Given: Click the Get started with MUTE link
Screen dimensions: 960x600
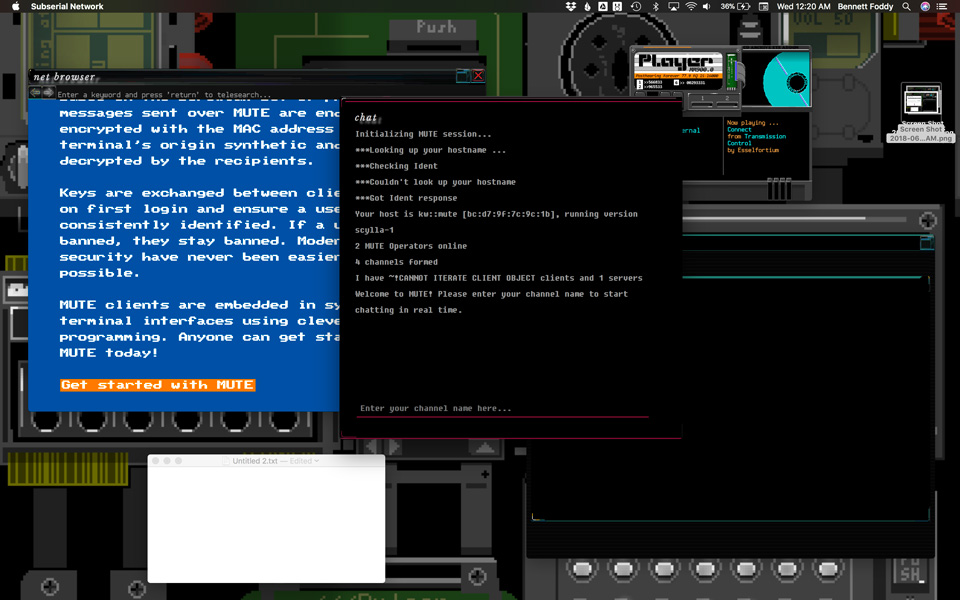Looking at the screenshot, I should (157, 384).
